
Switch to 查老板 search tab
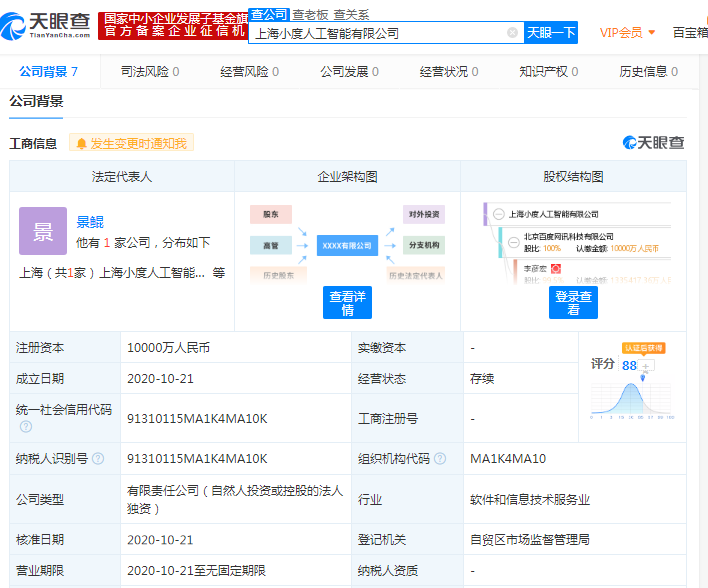310,15
